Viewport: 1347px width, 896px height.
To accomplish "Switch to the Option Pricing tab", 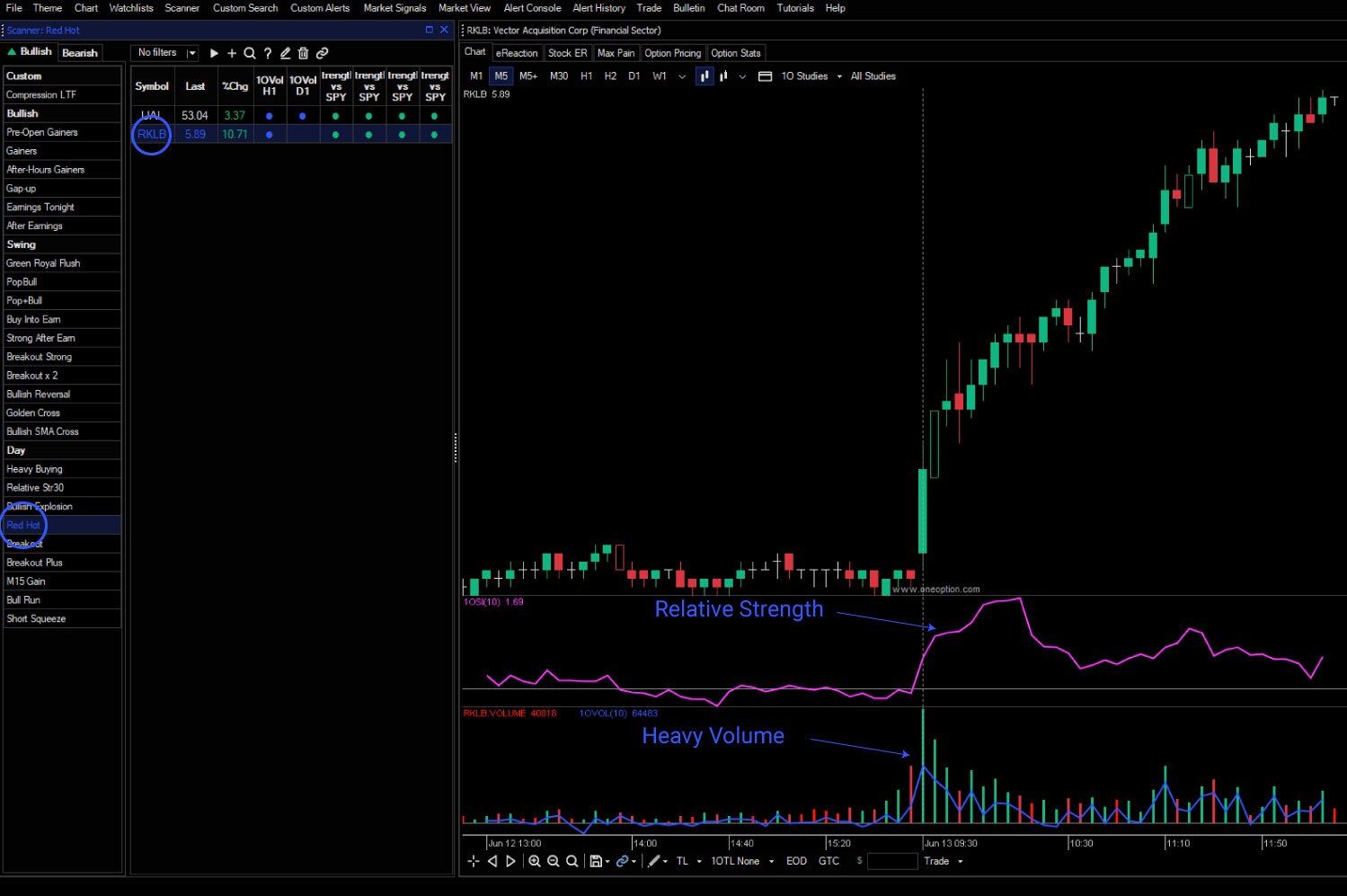I will point(672,53).
